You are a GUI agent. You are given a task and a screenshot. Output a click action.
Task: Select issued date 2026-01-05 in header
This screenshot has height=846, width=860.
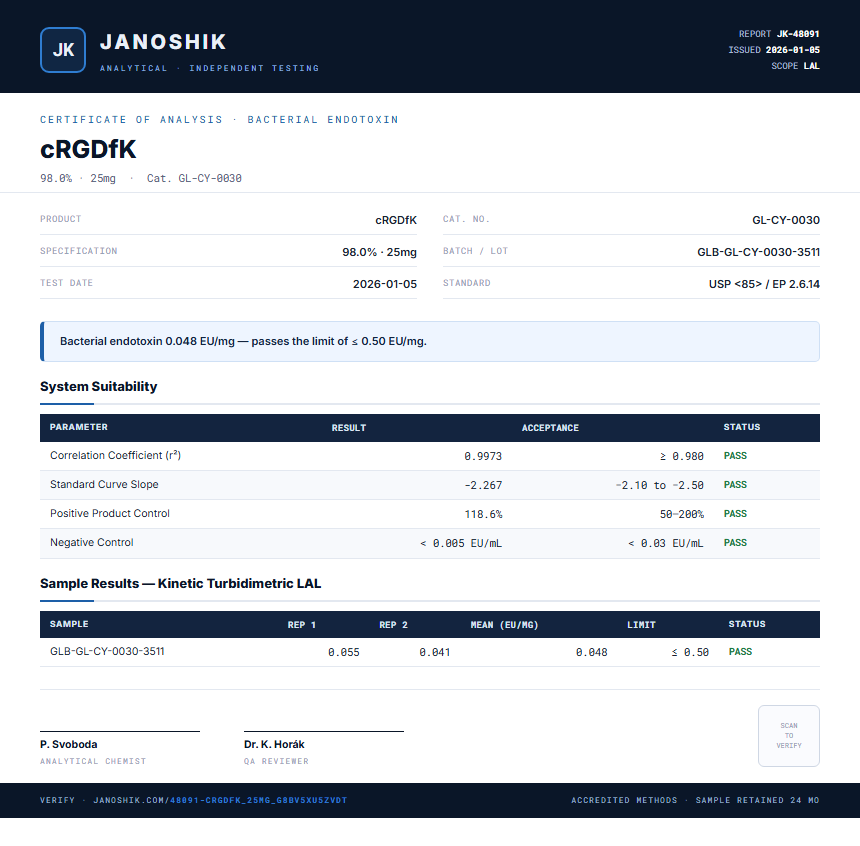click(793, 50)
